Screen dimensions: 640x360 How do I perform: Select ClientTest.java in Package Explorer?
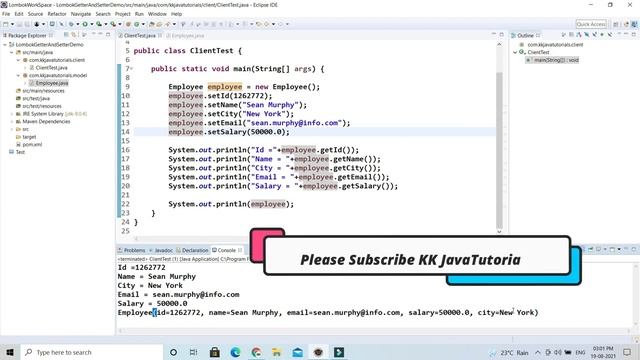click(x=51, y=68)
